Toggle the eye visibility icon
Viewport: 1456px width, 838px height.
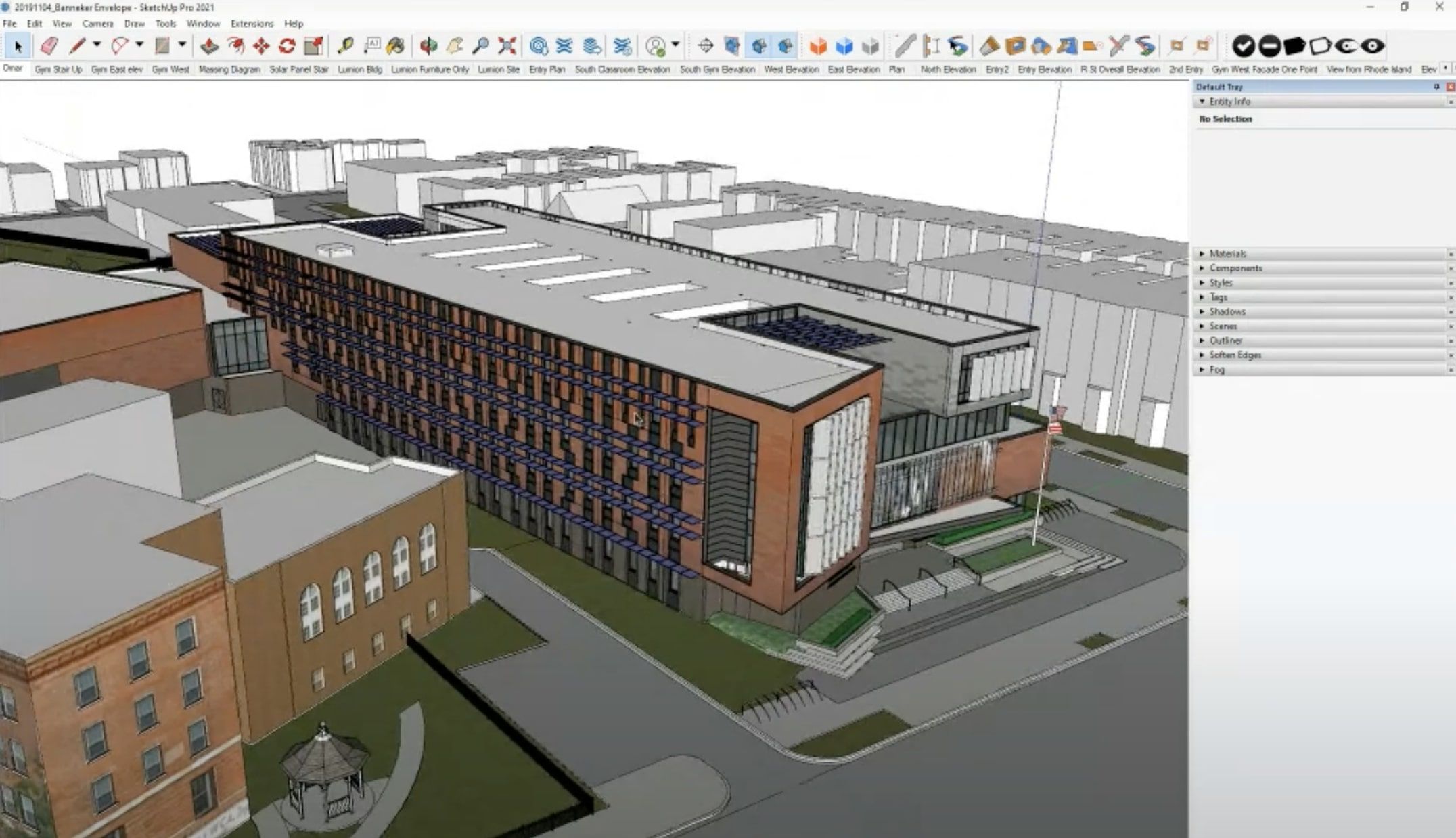1372,46
